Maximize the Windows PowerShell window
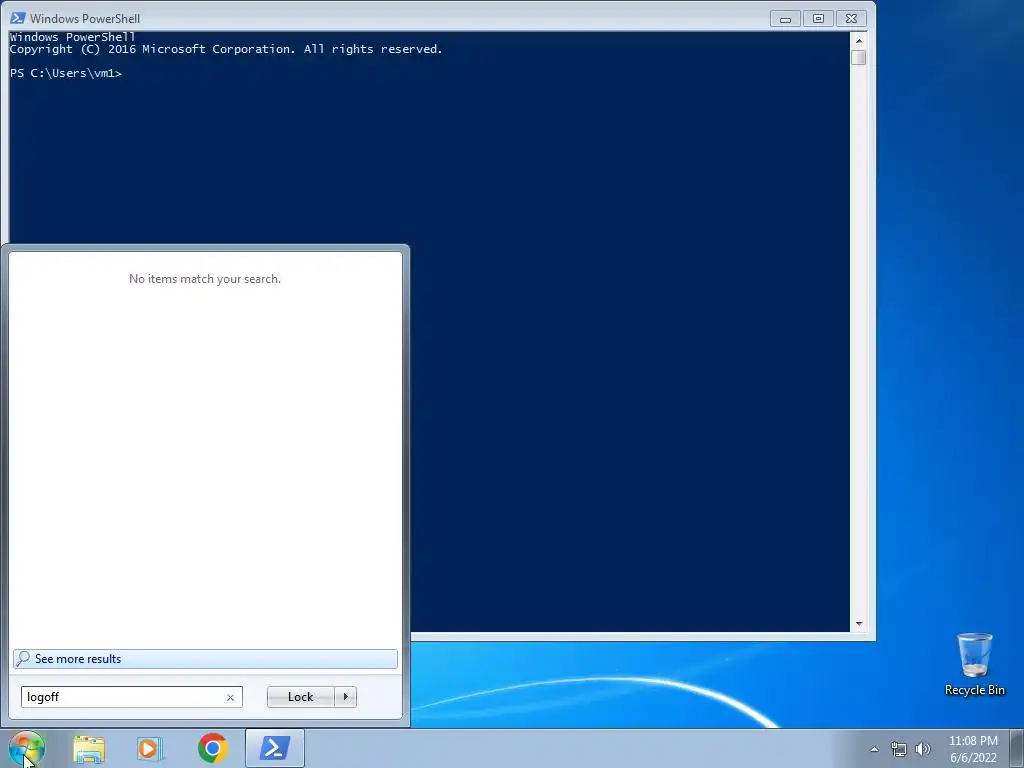 pyautogui.click(x=818, y=19)
